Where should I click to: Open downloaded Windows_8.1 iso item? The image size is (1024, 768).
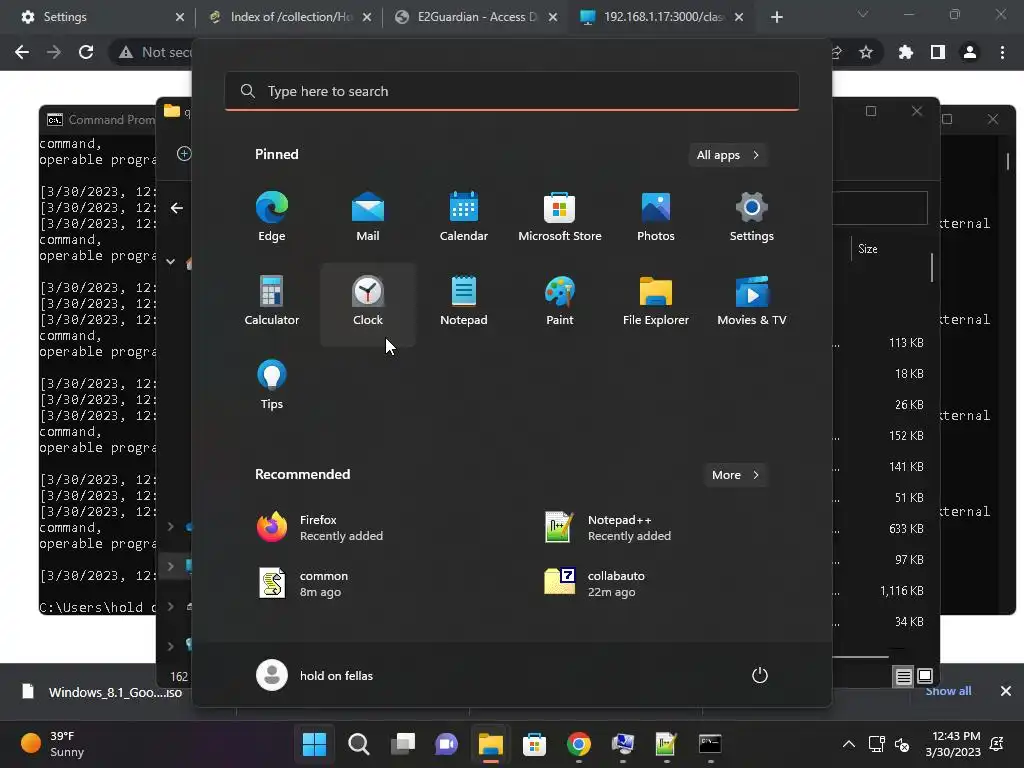[x=101, y=692]
